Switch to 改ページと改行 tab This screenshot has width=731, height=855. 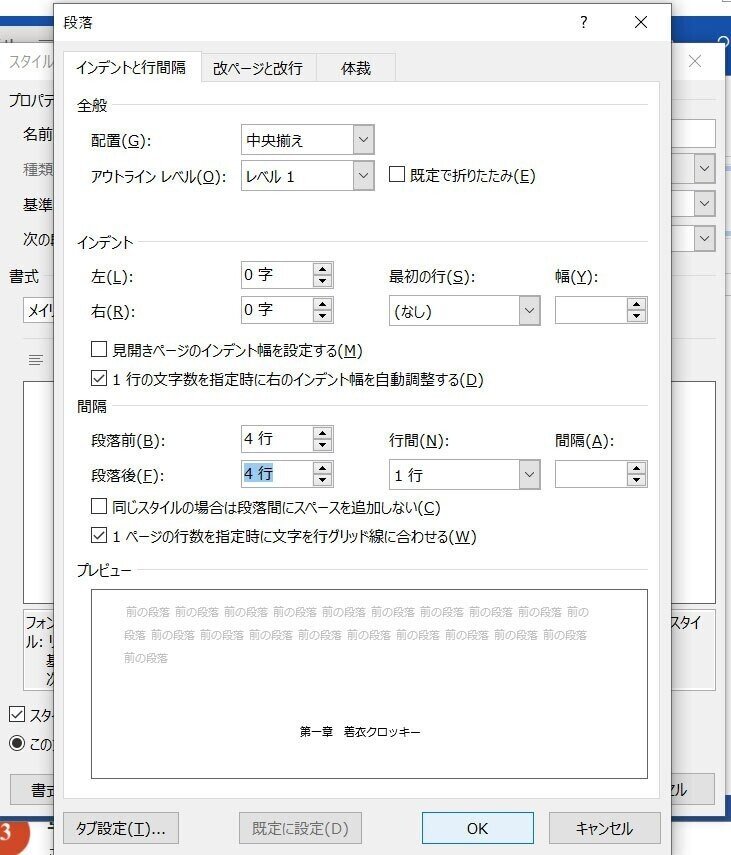tap(258, 68)
